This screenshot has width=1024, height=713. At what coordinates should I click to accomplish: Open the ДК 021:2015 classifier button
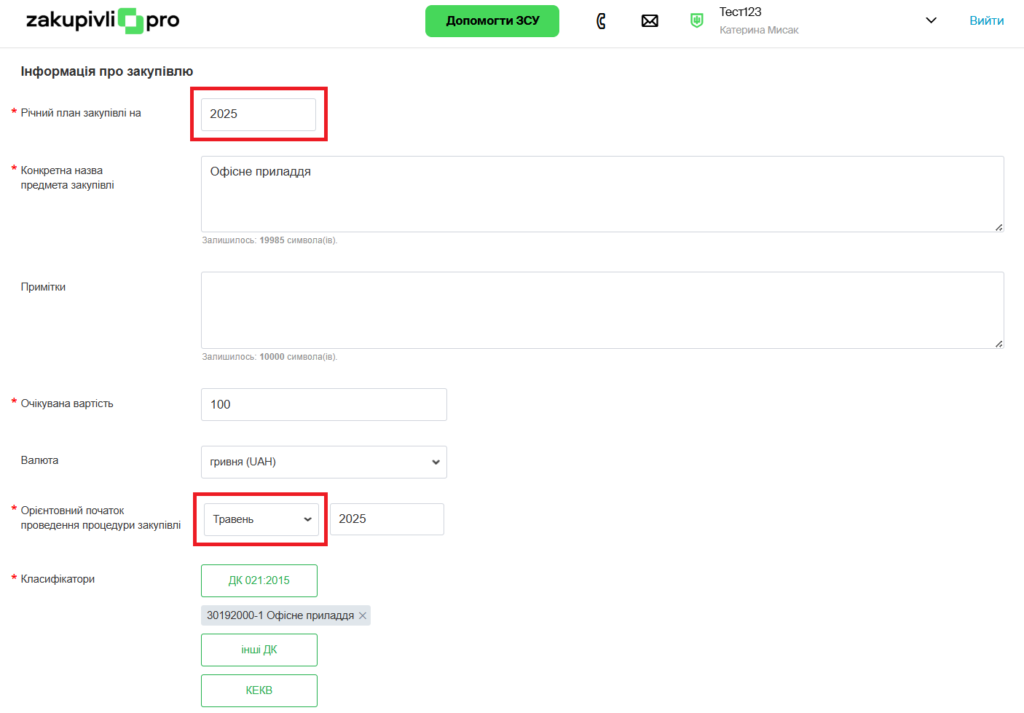point(259,581)
